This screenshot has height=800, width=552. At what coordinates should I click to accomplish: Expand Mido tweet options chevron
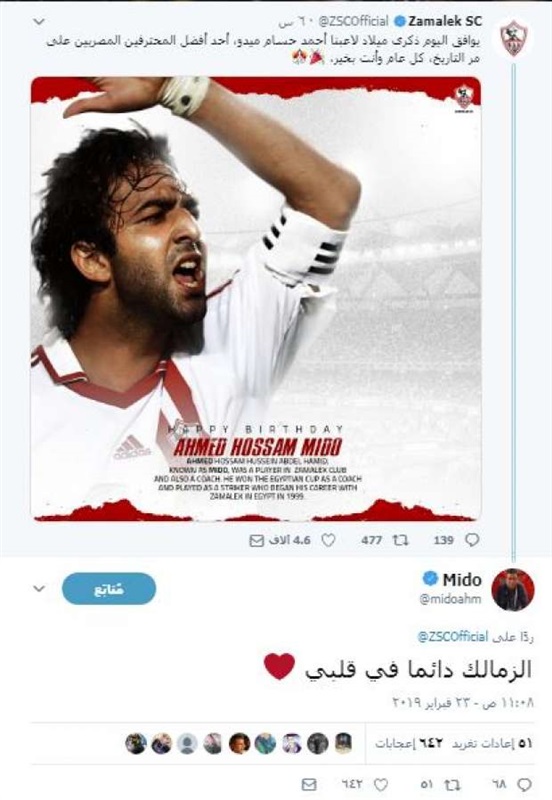click(39, 589)
